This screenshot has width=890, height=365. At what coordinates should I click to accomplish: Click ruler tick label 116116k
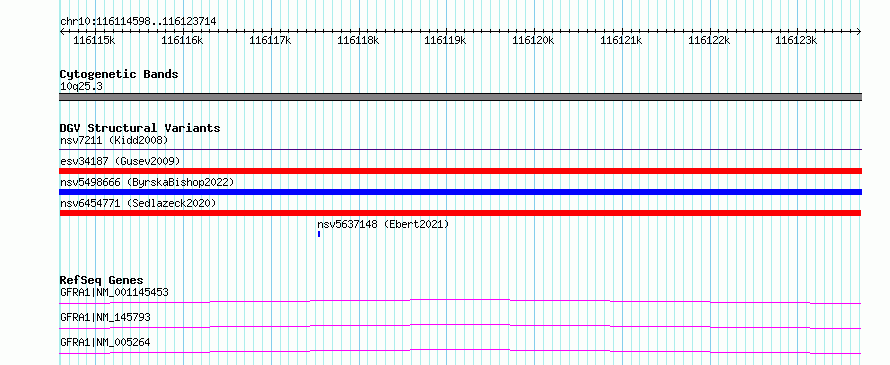tap(182, 40)
